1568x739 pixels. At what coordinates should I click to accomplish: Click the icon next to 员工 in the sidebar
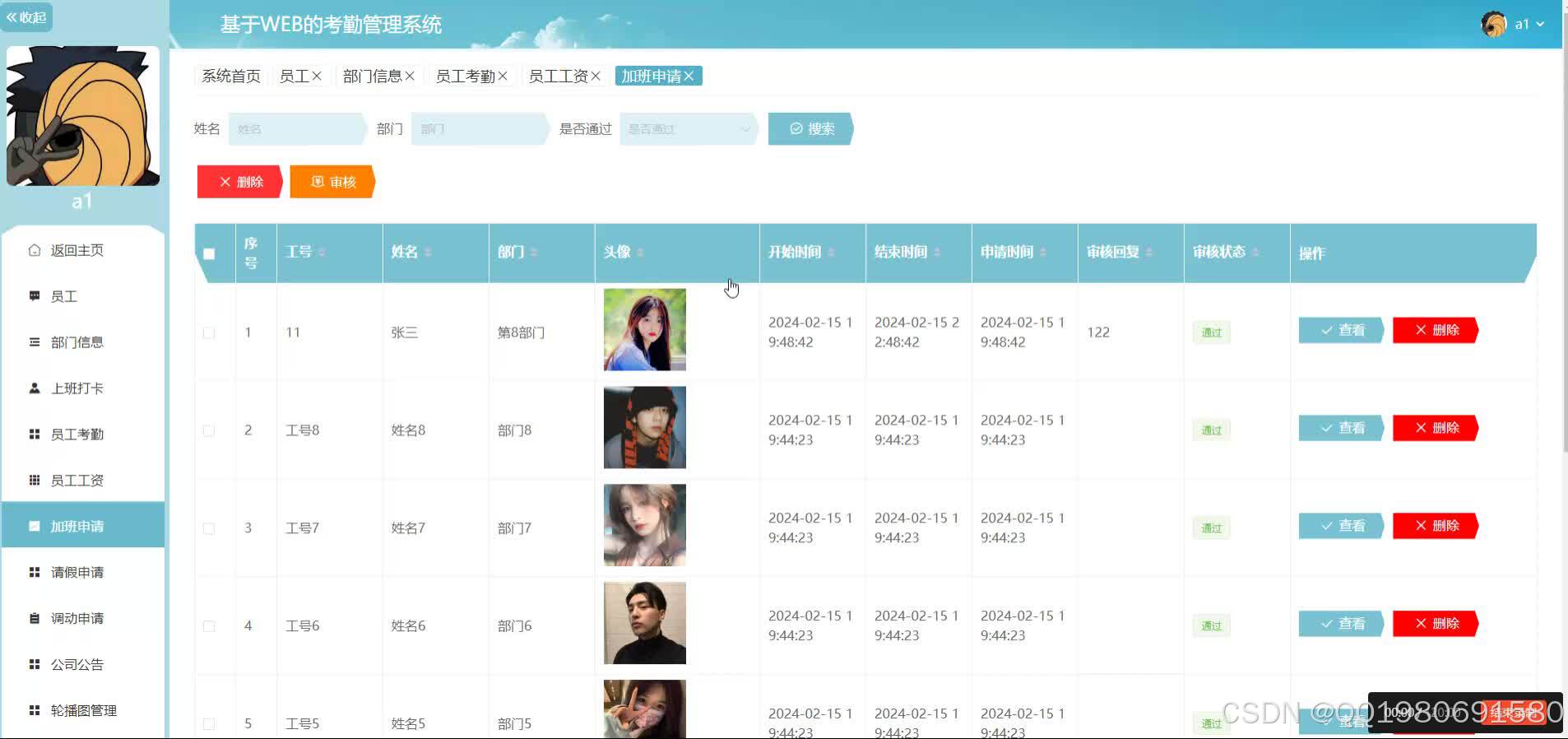pyautogui.click(x=35, y=296)
